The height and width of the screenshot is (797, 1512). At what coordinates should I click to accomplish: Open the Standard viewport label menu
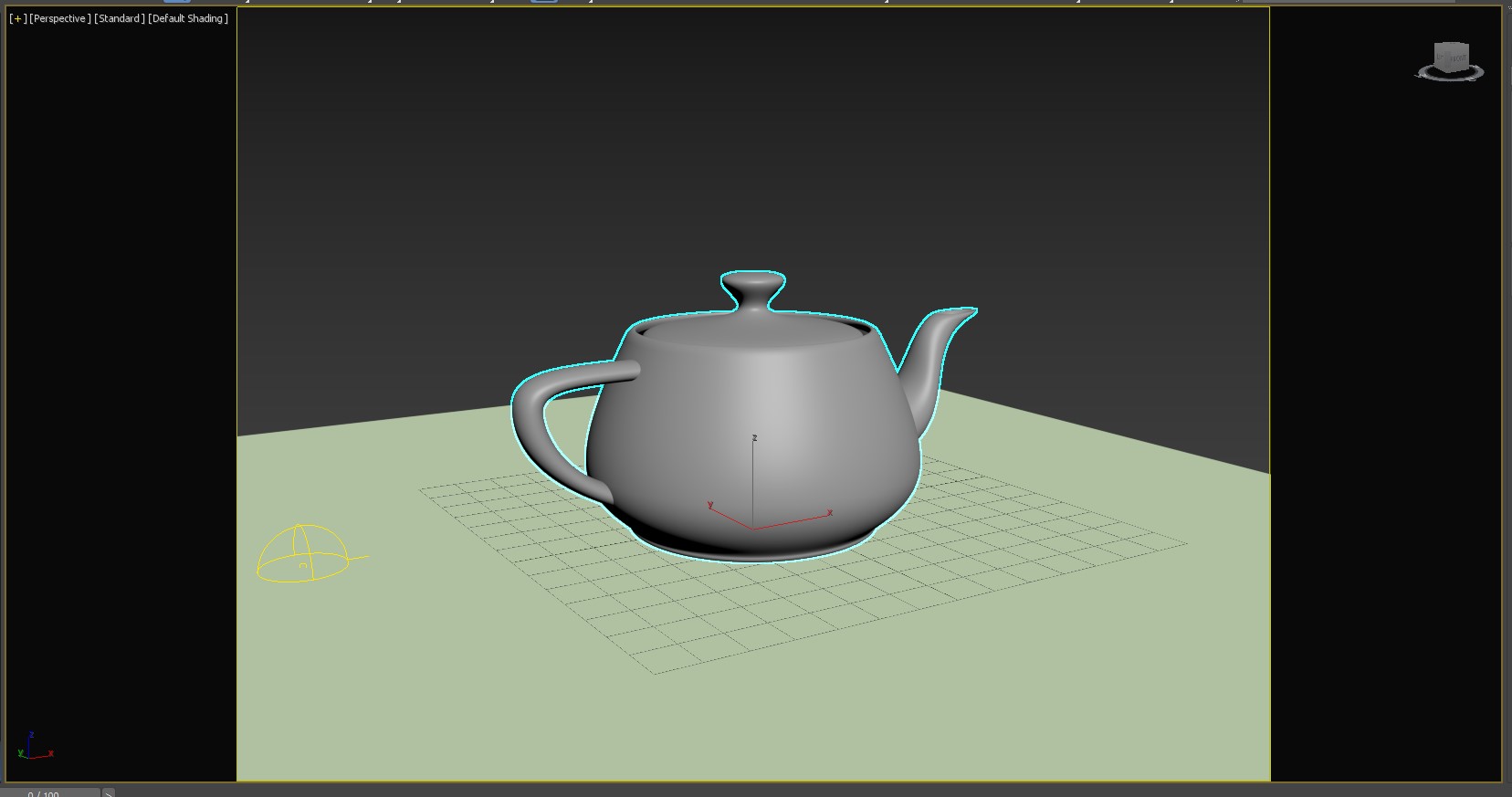tap(120, 18)
